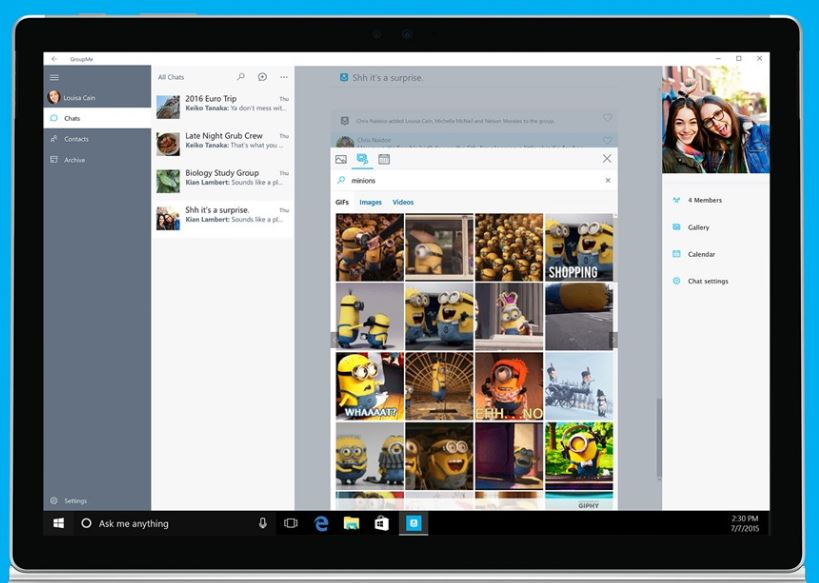Click the minions search input field
Image resolution: width=819 pixels, height=583 pixels.
tap(474, 180)
